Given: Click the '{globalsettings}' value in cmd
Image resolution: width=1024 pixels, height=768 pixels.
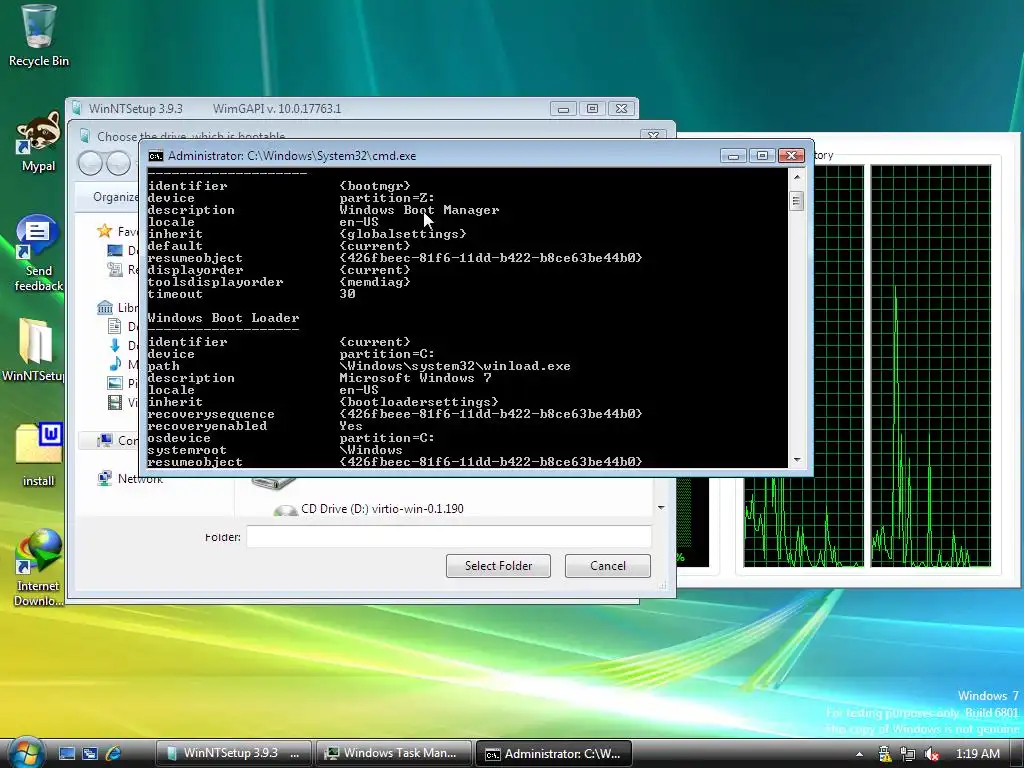Looking at the screenshot, I should pos(403,234).
